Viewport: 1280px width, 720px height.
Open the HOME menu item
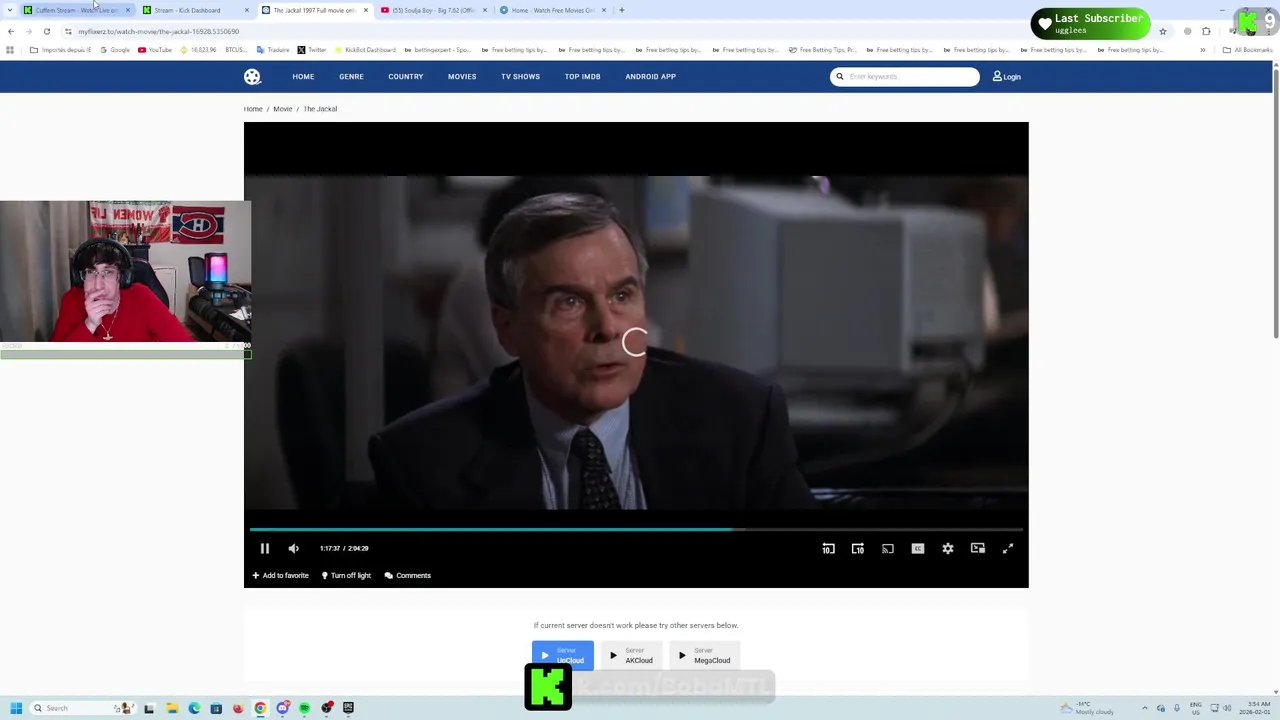pos(303,76)
